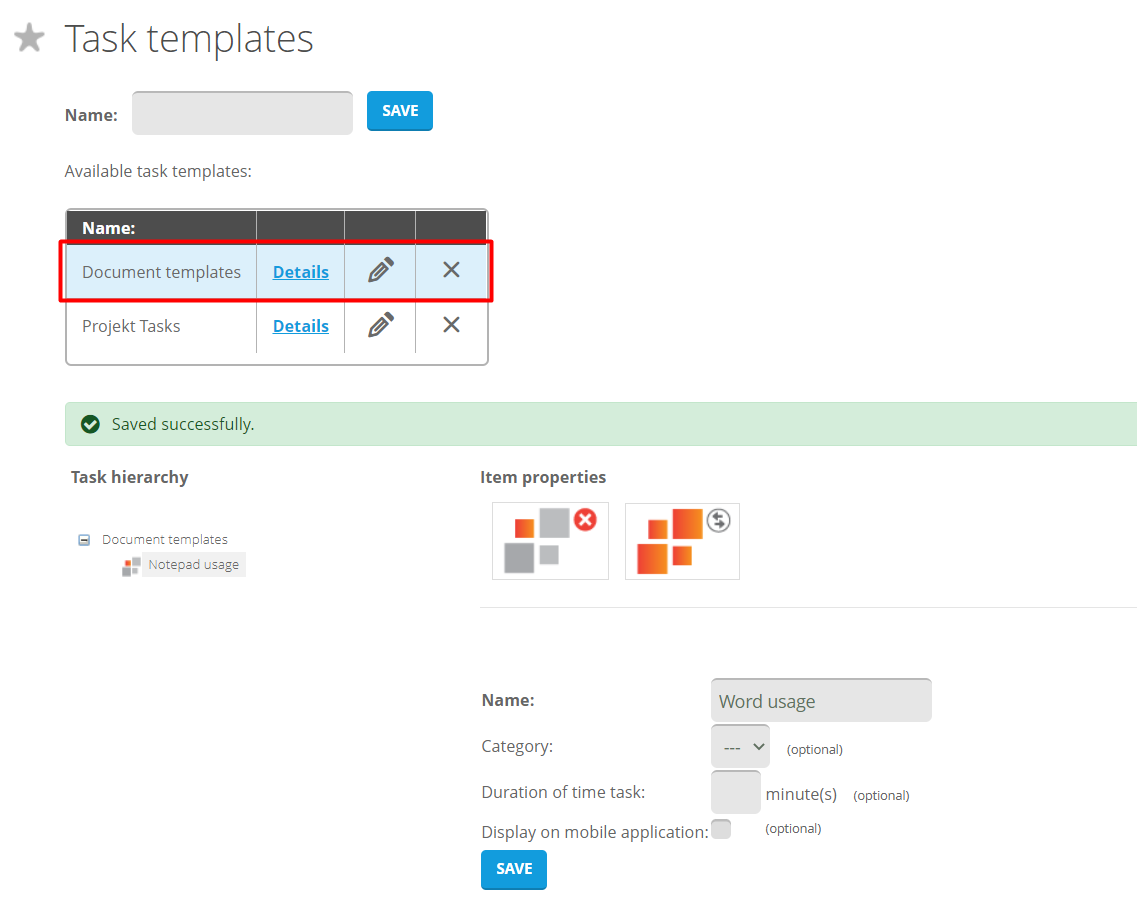Click the delete item icon with red X
The width and height of the screenshot is (1137, 919).
550,541
